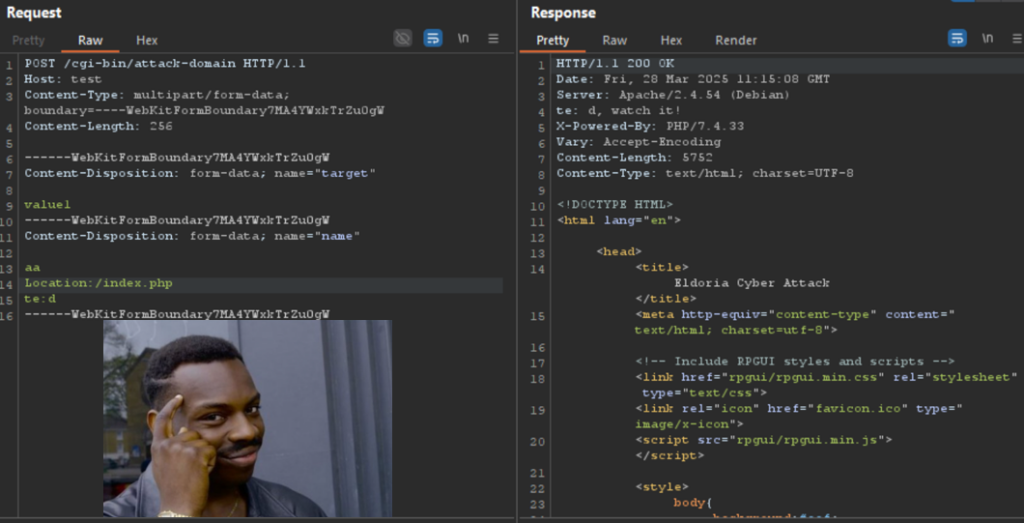Click the Request panel heading
The height and width of the screenshot is (523, 1024).
pos(34,12)
